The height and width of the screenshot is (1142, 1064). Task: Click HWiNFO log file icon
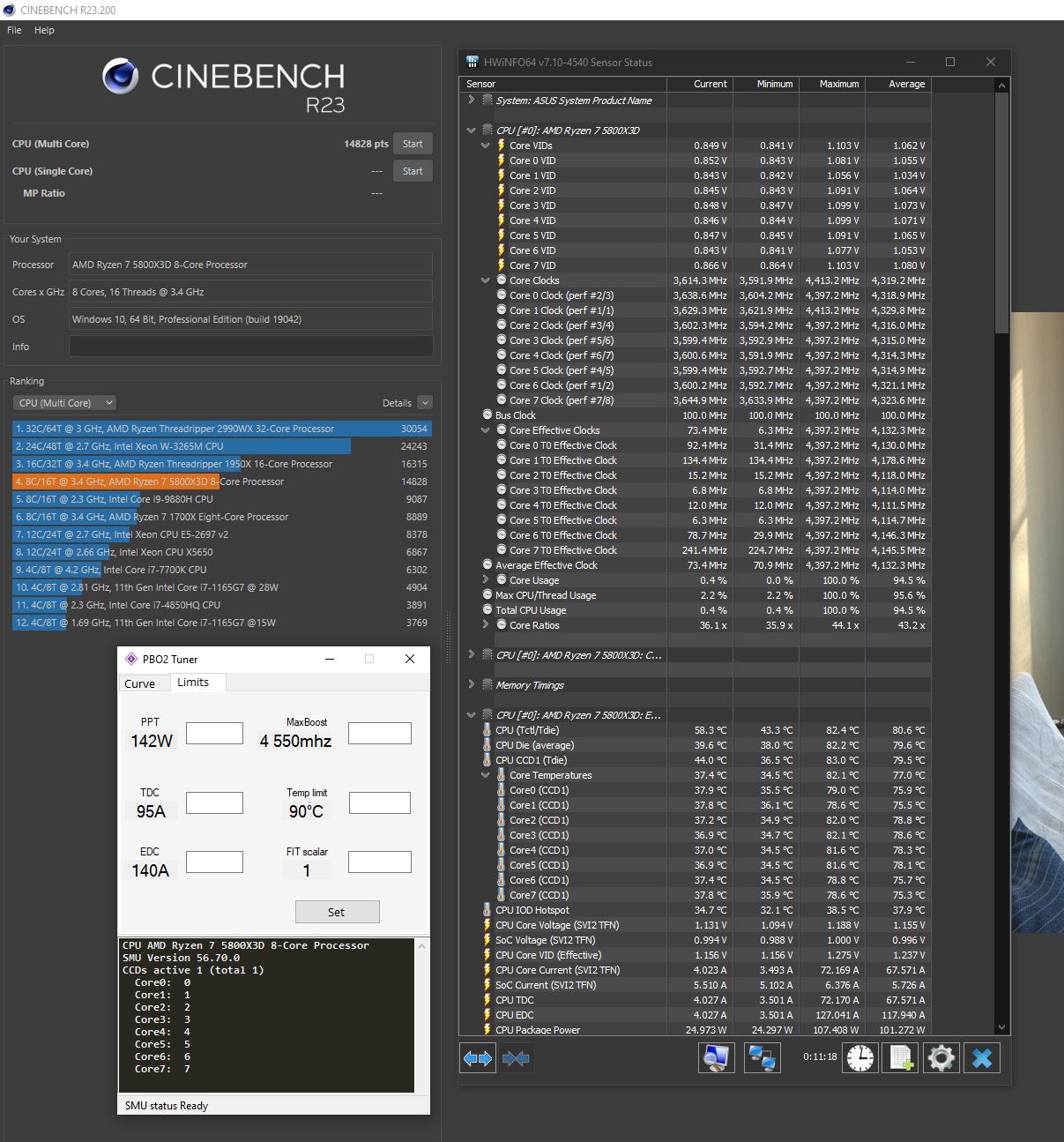[x=900, y=1057]
